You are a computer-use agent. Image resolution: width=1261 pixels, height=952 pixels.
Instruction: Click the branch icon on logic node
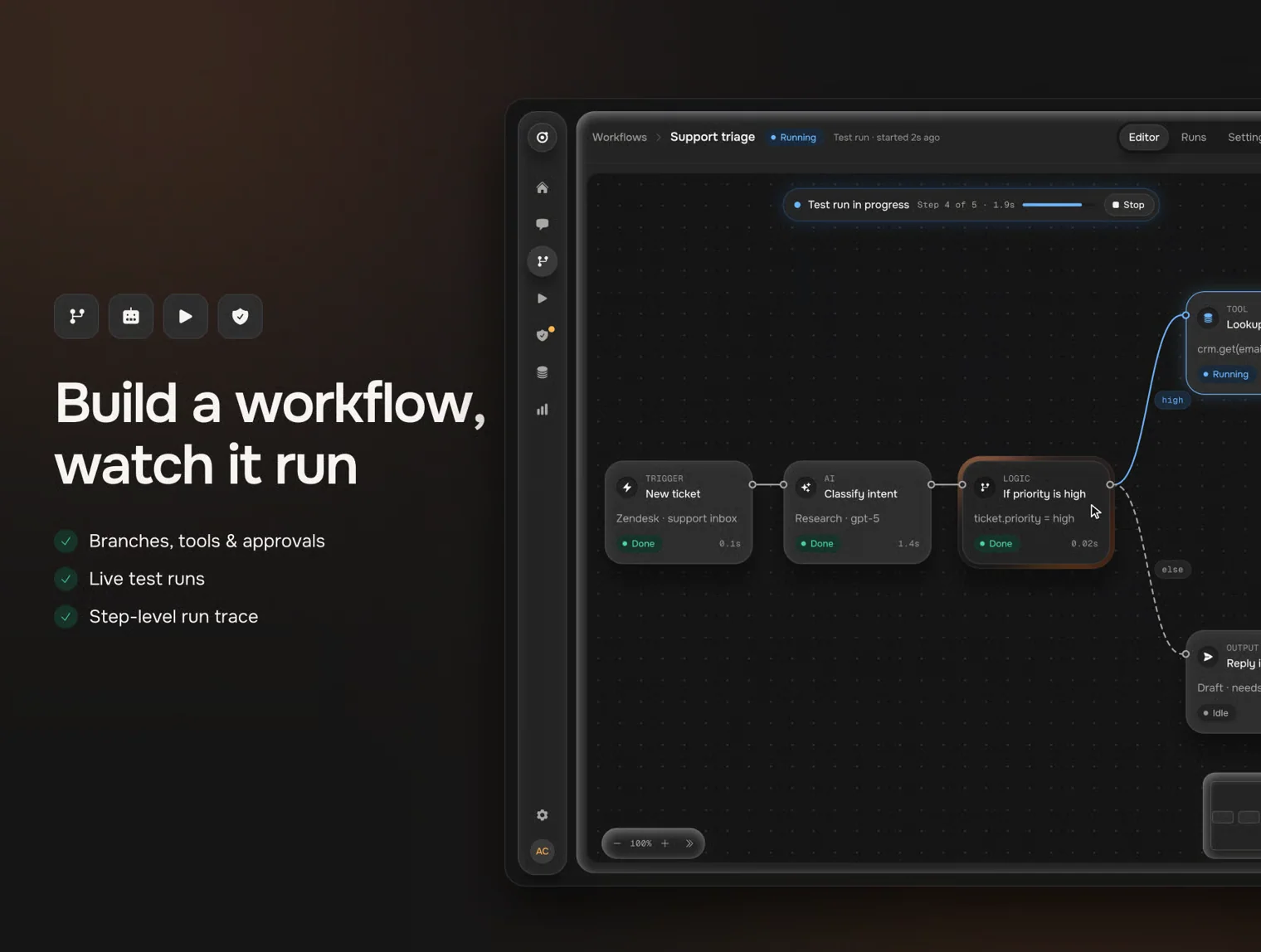click(x=985, y=487)
